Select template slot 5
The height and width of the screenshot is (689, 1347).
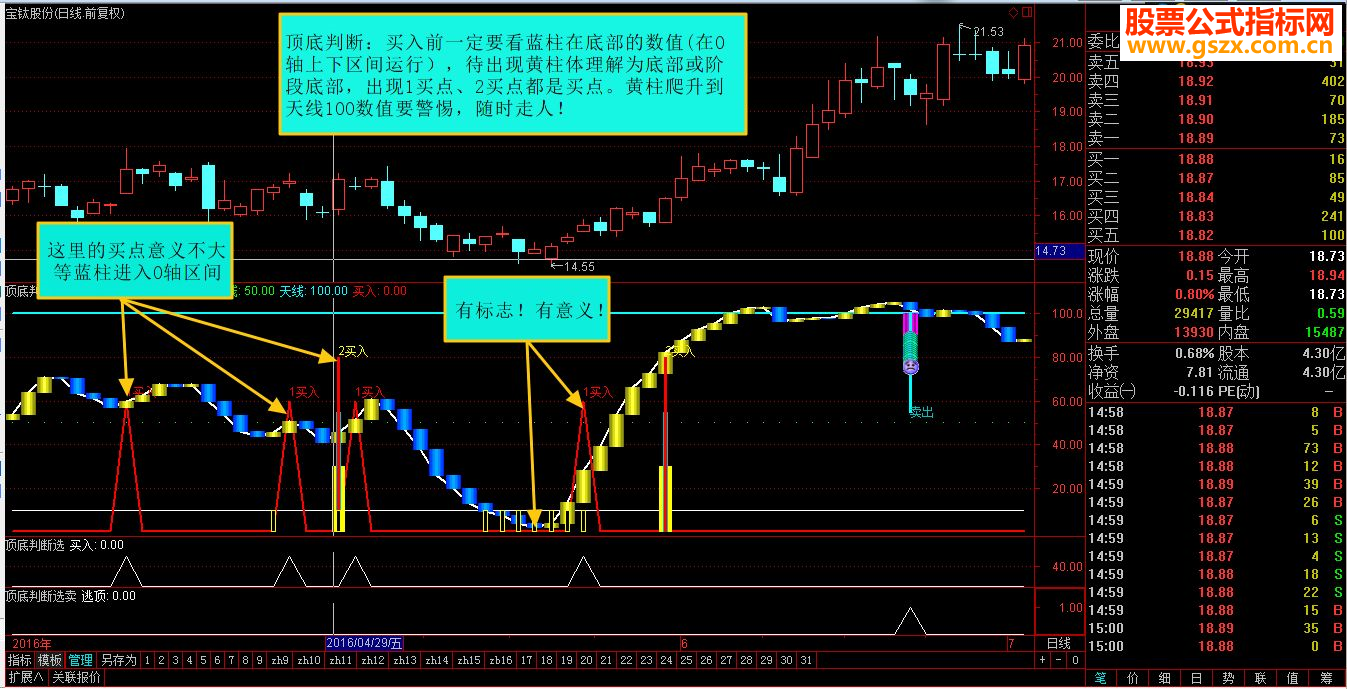204,660
